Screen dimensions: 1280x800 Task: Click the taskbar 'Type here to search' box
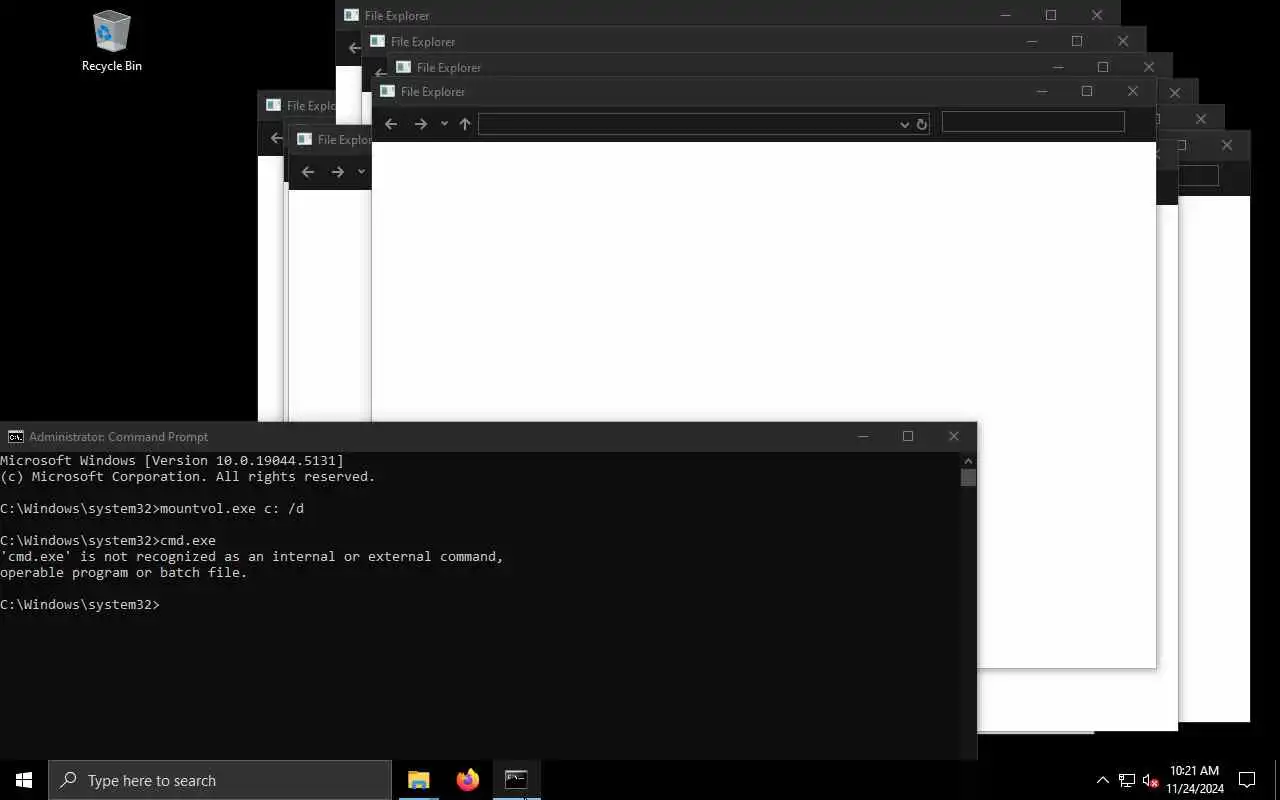pos(219,780)
